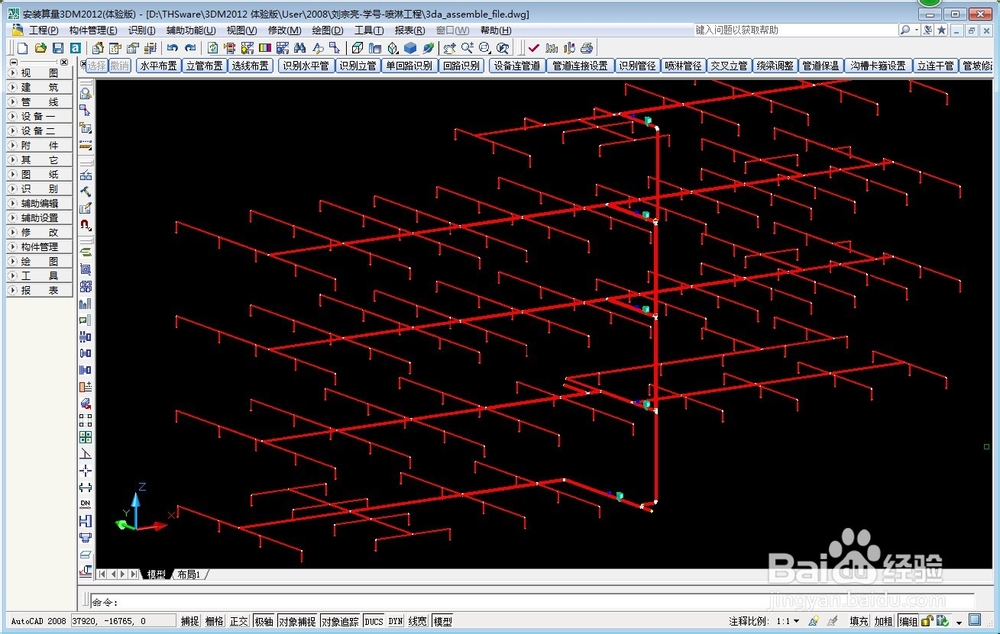1000x634 pixels.
Task: Expand the 视图 panel category
Action: click(40, 73)
